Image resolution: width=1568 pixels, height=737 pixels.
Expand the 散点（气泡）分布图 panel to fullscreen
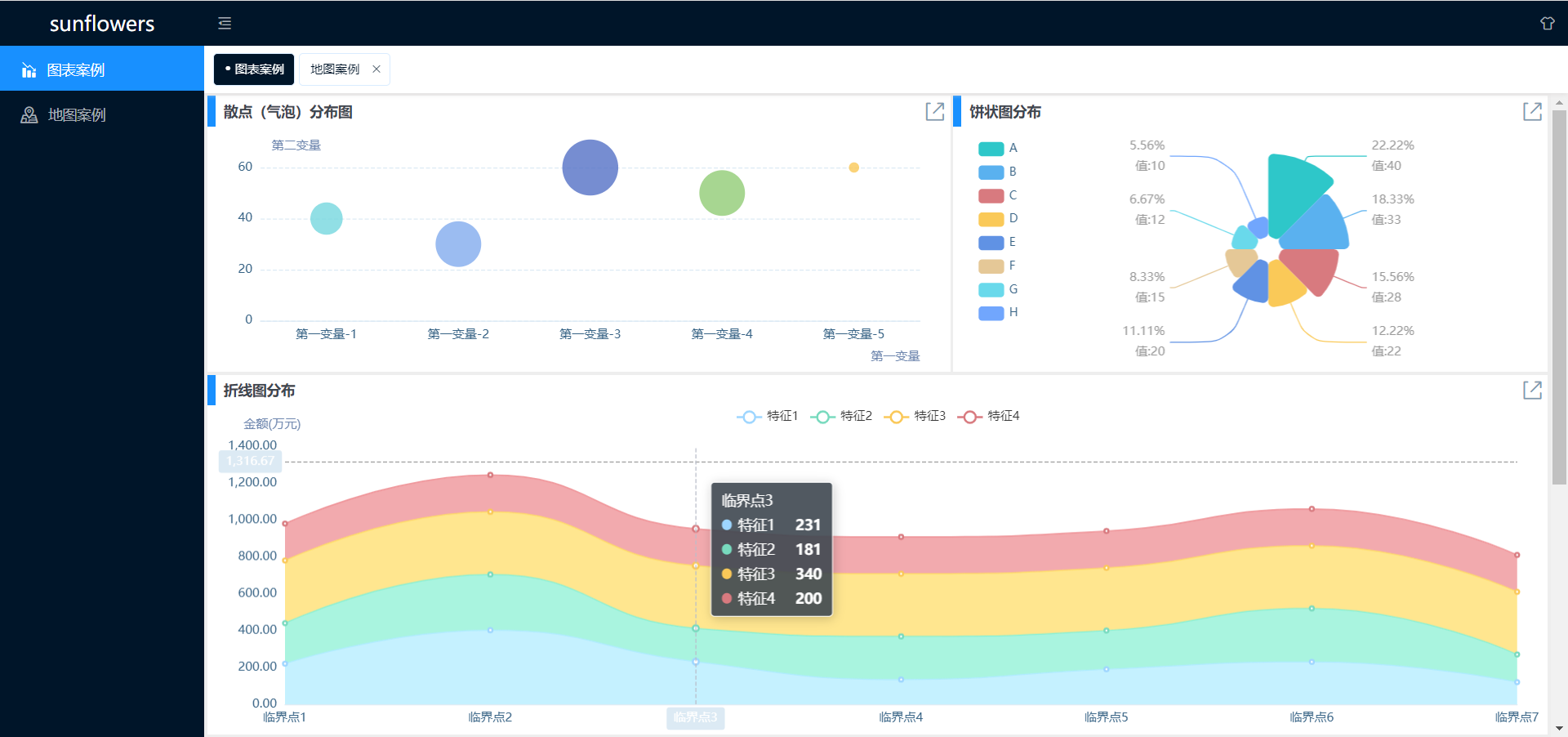click(x=934, y=112)
